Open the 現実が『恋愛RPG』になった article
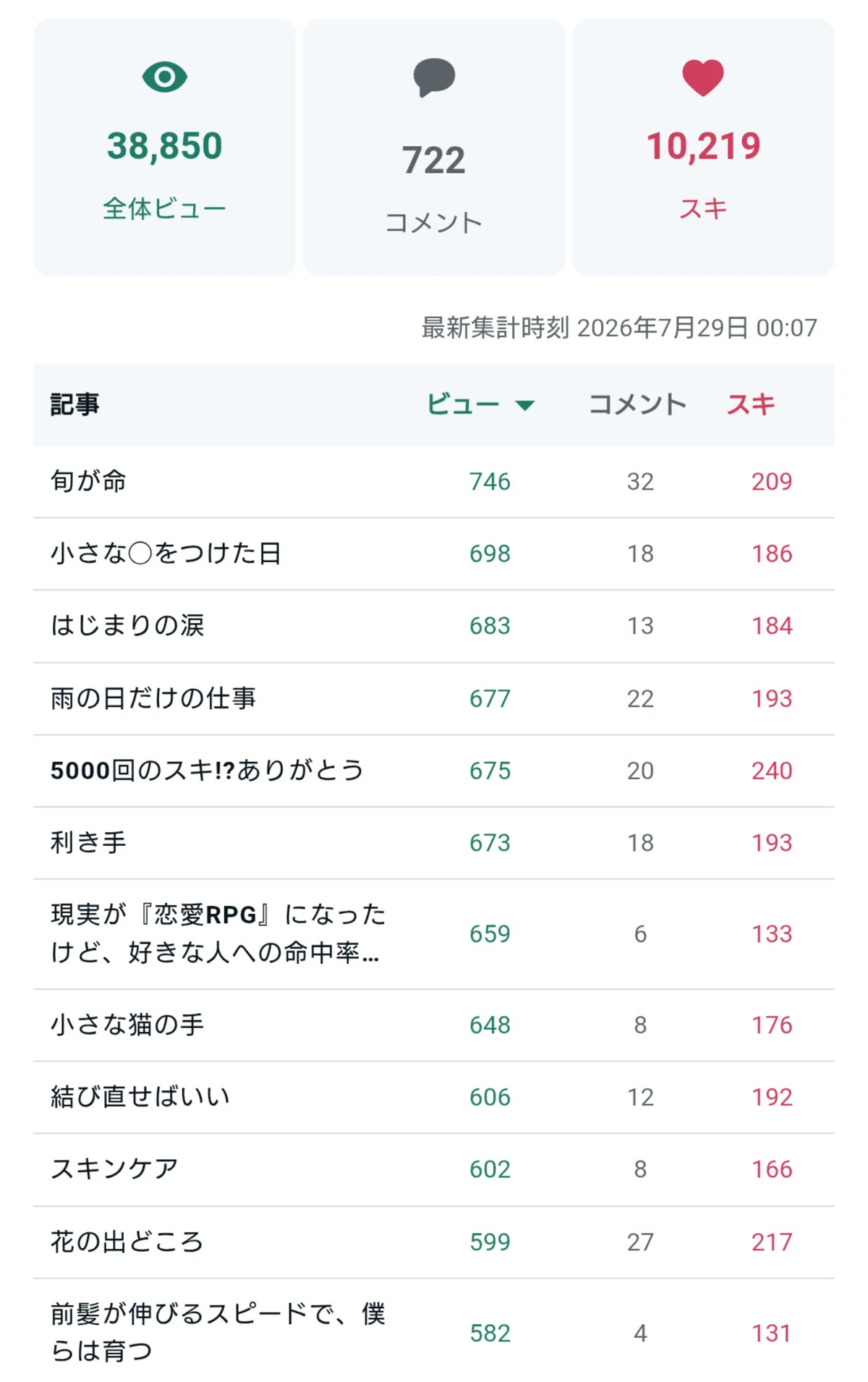Image resolution: width=868 pixels, height=1382 pixels. pos(218,934)
